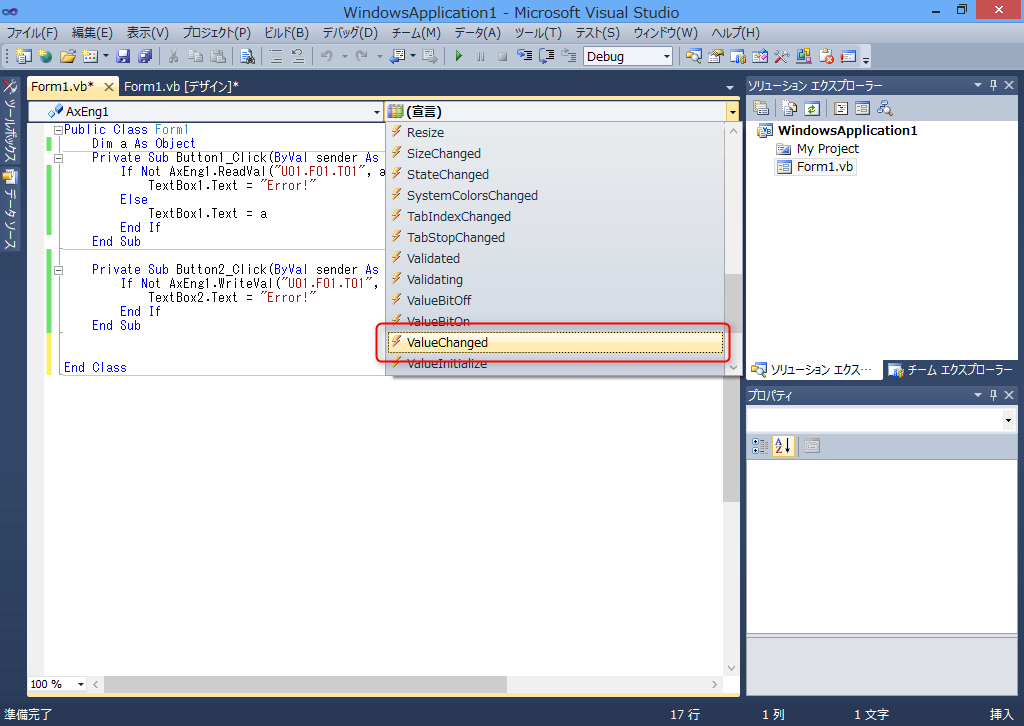This screenshot has height=726, width=1024.
Task: Click the Alphabetical sort button in Properties panel
Action: 782,447
